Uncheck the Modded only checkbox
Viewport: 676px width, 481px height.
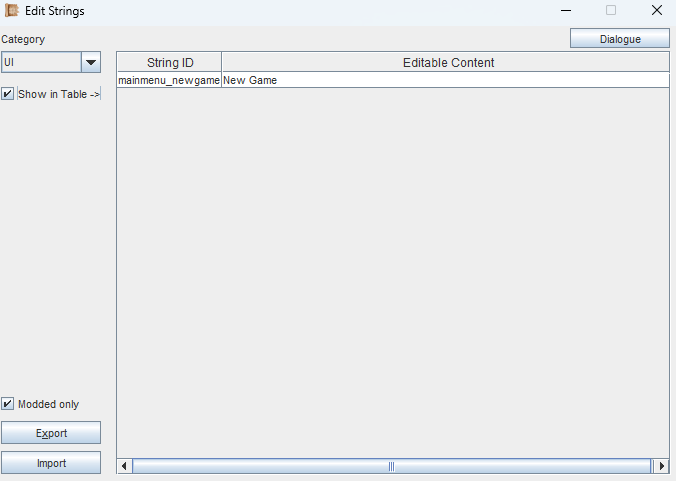pos(8,404)
